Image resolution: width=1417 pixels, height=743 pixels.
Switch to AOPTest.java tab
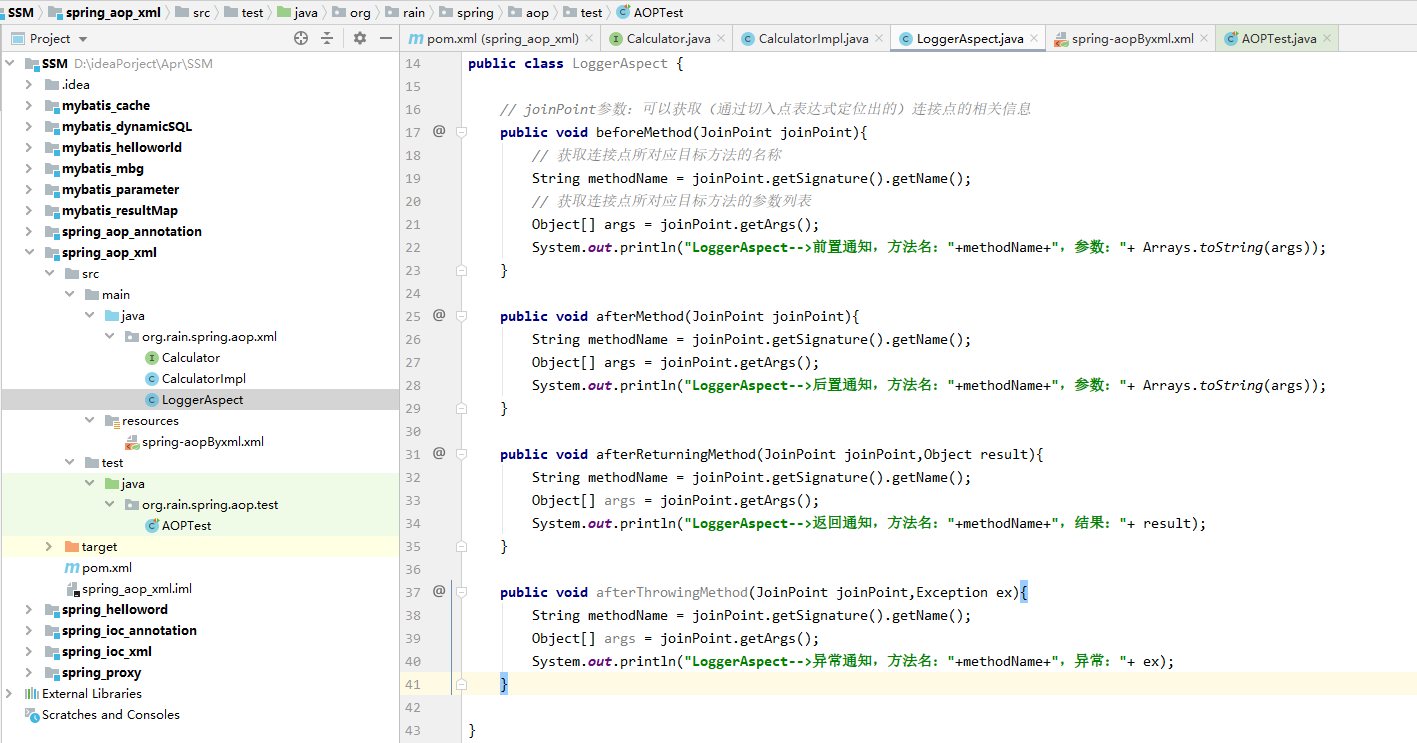point(1278,39)
